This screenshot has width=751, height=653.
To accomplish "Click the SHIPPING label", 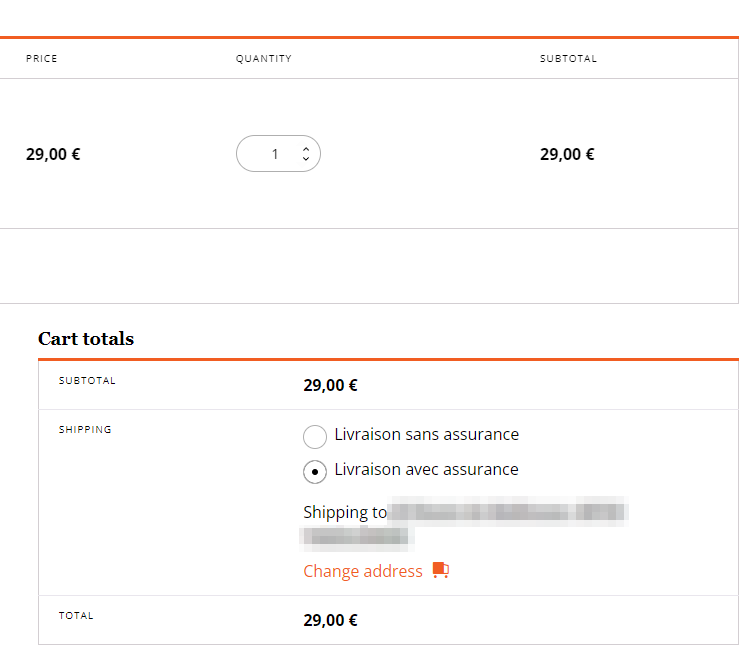I will click(x=85, y=429).
